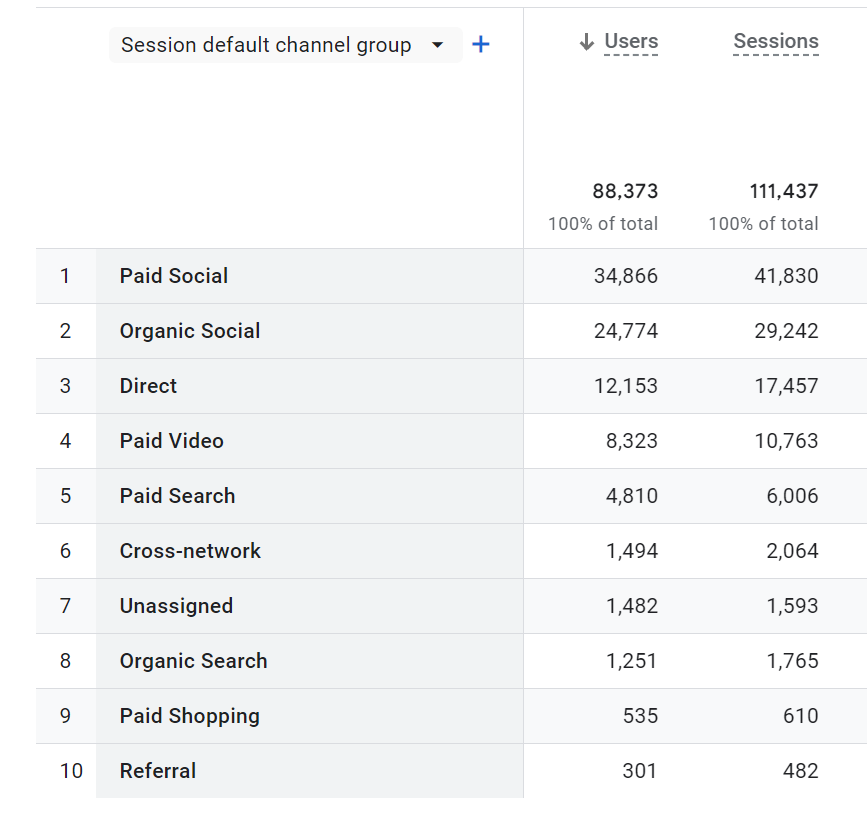The width and height of the screenshot is (867, 826).
Task: Click Direct sessions value 17,457
Action: tap(786, 386)
